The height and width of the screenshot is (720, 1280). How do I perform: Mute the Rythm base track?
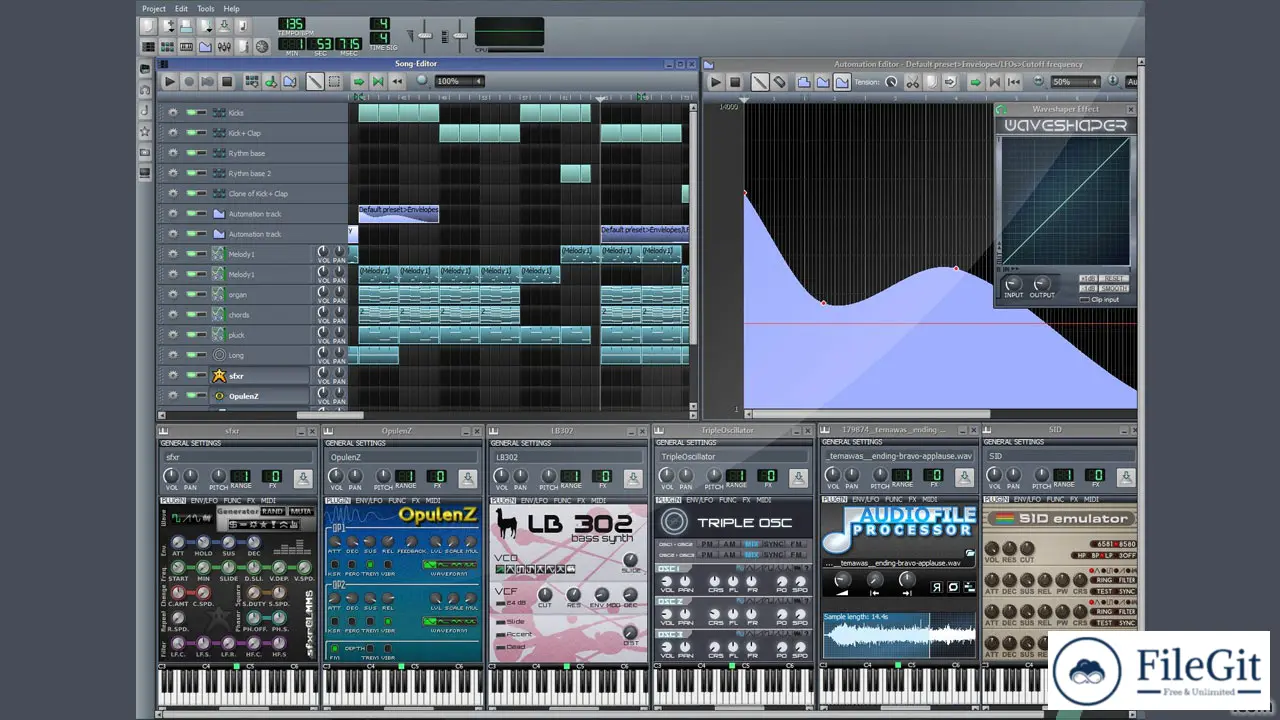[x=190, y=153]
